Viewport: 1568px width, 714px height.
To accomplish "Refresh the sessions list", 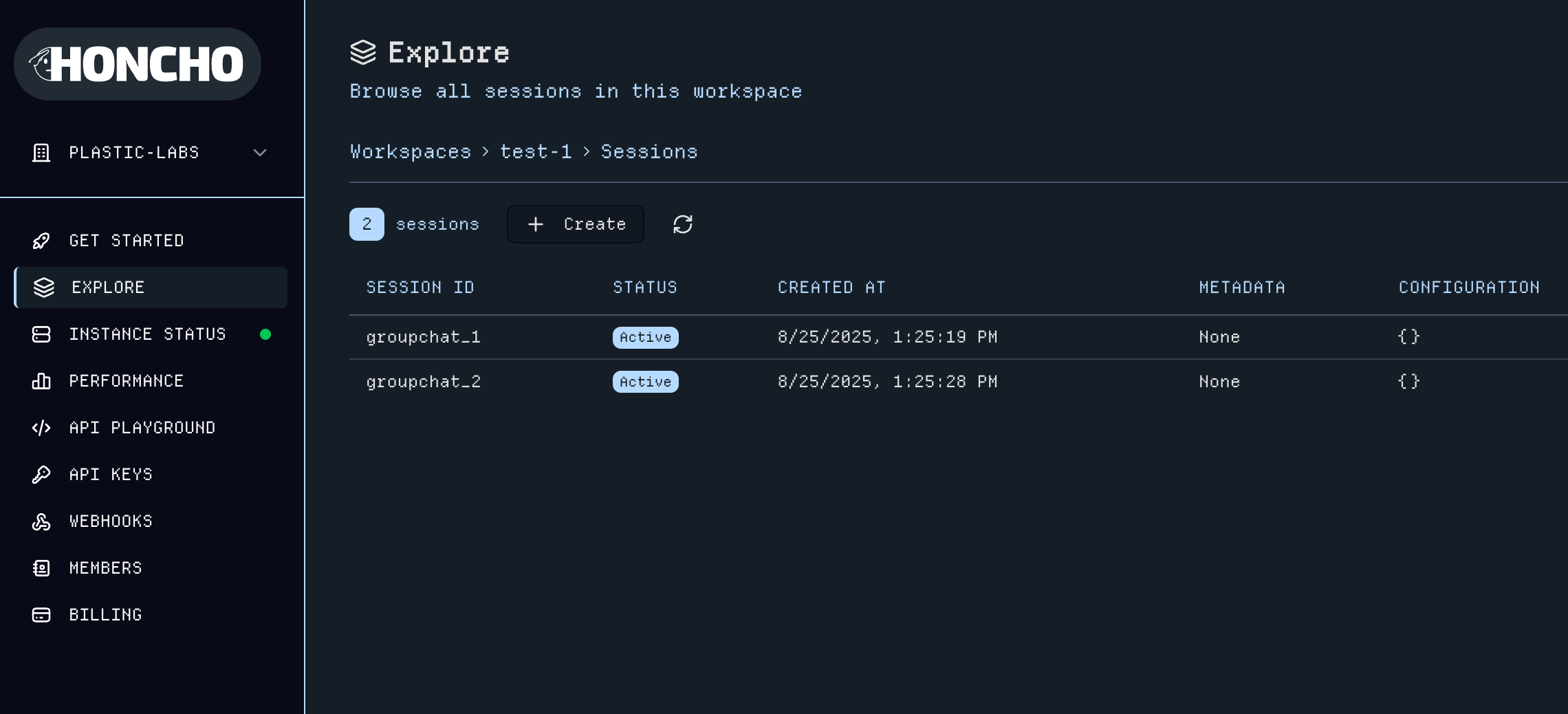I will coord(683,224).
